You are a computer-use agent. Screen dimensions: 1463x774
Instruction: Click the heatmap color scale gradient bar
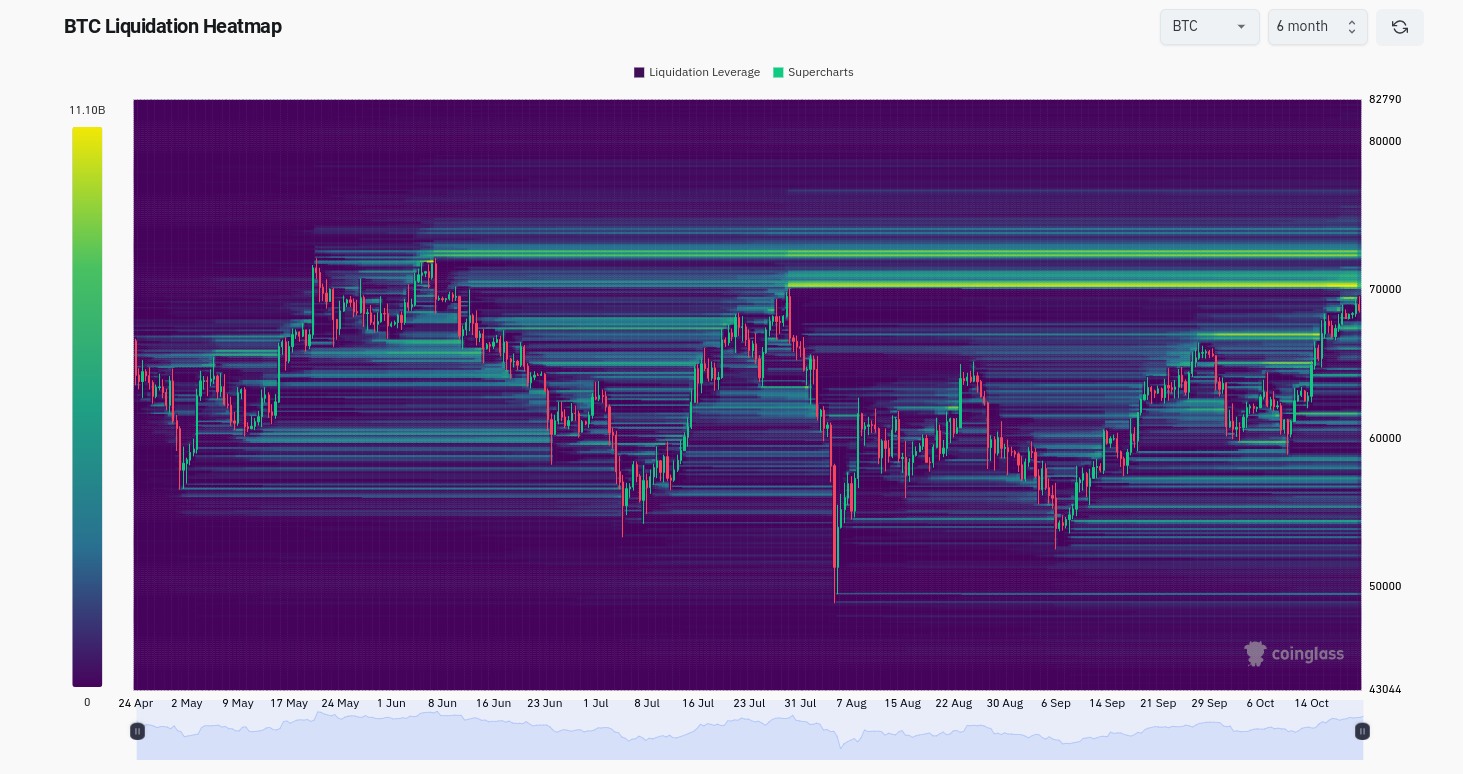coord(87,406)
